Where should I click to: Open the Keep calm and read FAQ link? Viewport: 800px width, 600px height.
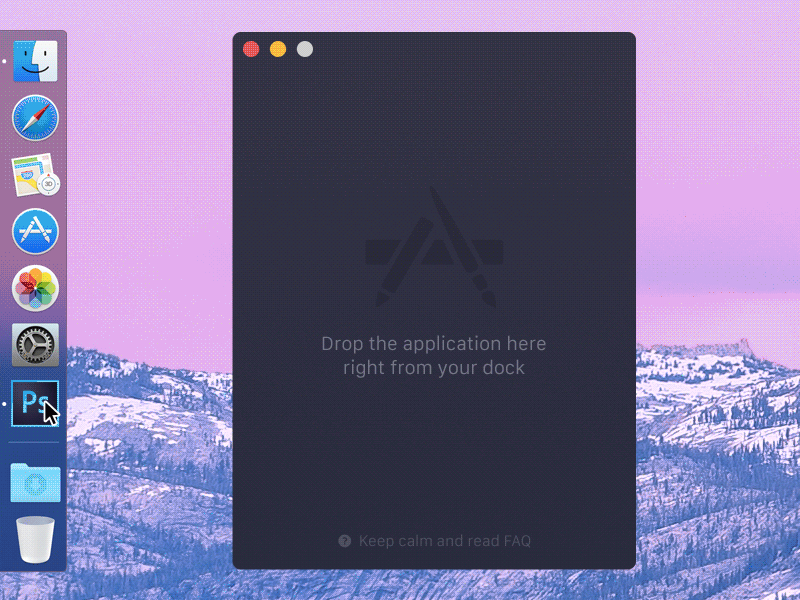(444, 541)
